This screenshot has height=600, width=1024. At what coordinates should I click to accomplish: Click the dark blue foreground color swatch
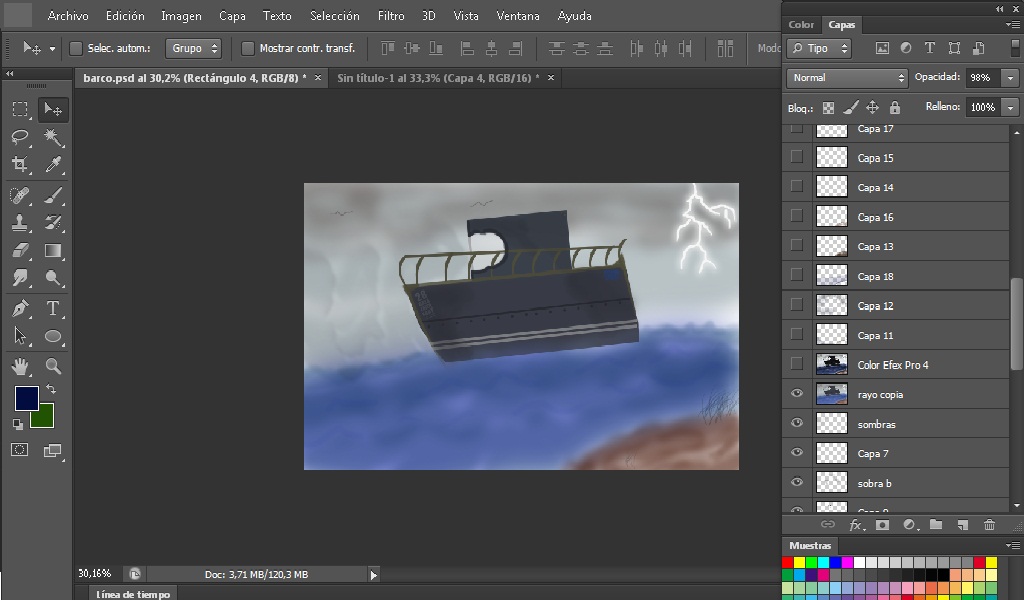tap(27, 398)
